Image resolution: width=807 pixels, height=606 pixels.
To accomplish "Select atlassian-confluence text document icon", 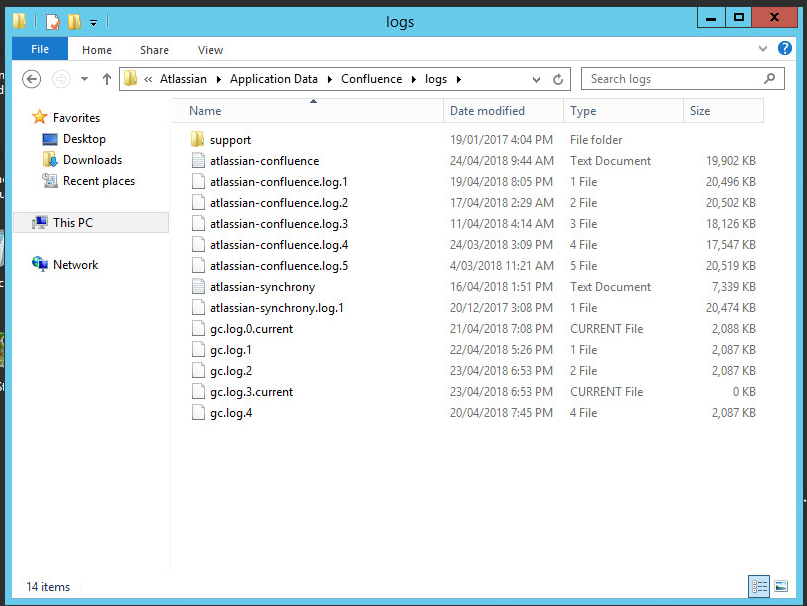I will (198, 161).
